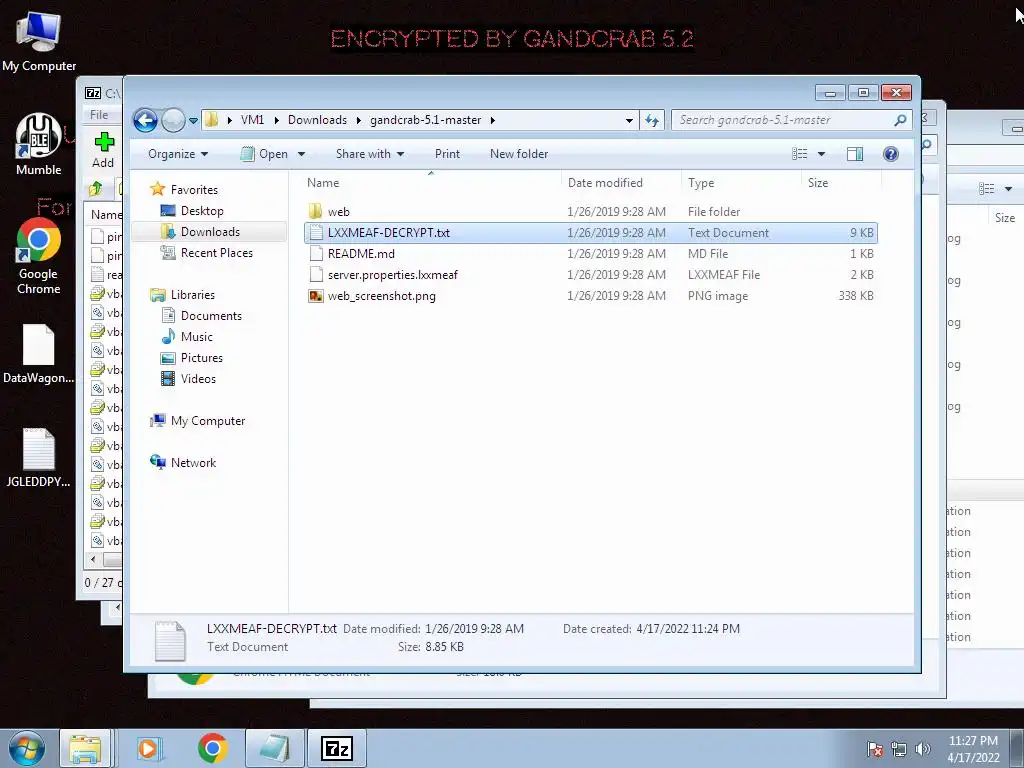The width and height of the screenshot is (1024, 768).
Task: Open Music library
Action: 197,337
